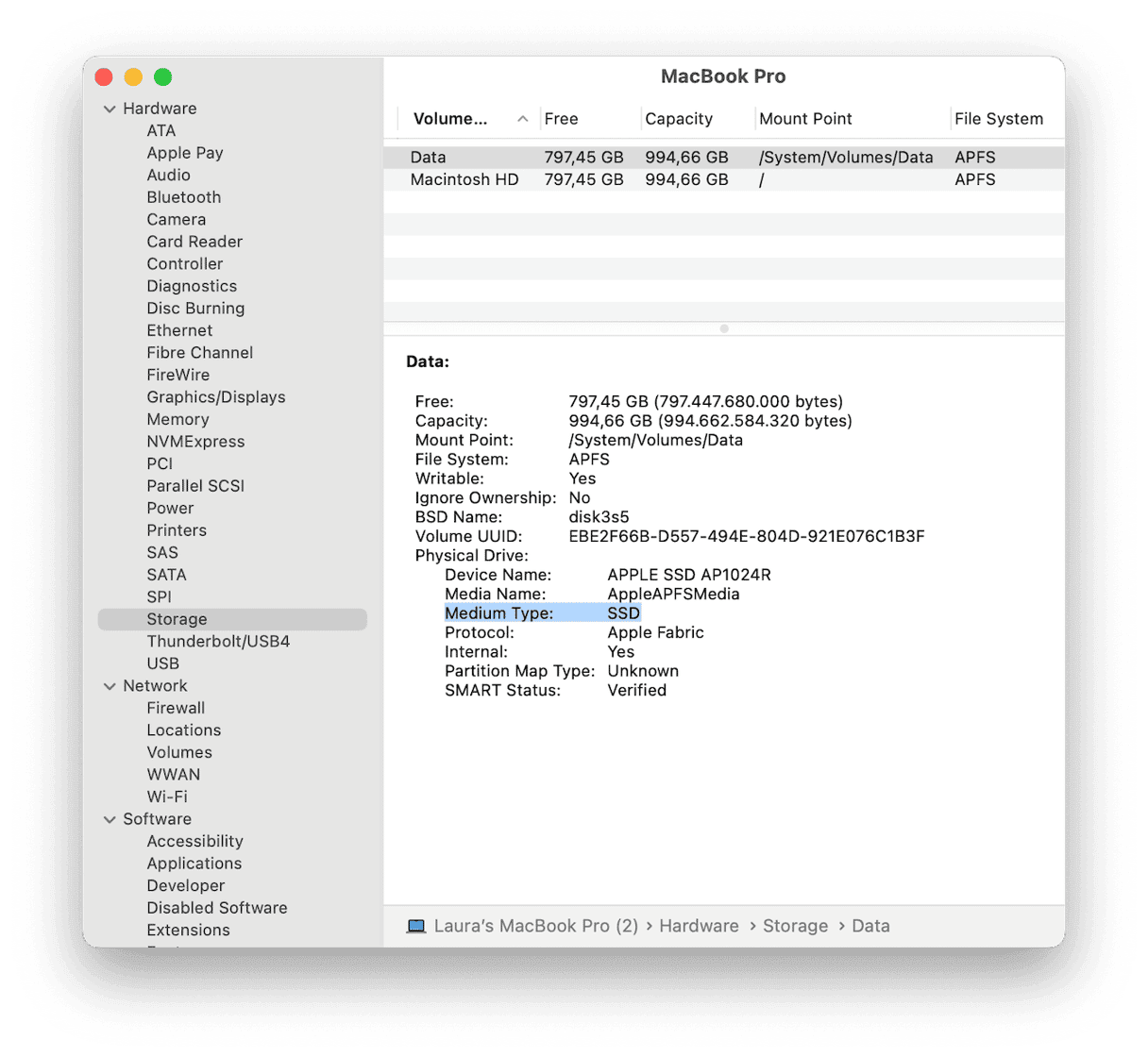The image size is (1148, 1057).
Task: Collapse the Software section in the sidebar
Action: coord(110,818)
